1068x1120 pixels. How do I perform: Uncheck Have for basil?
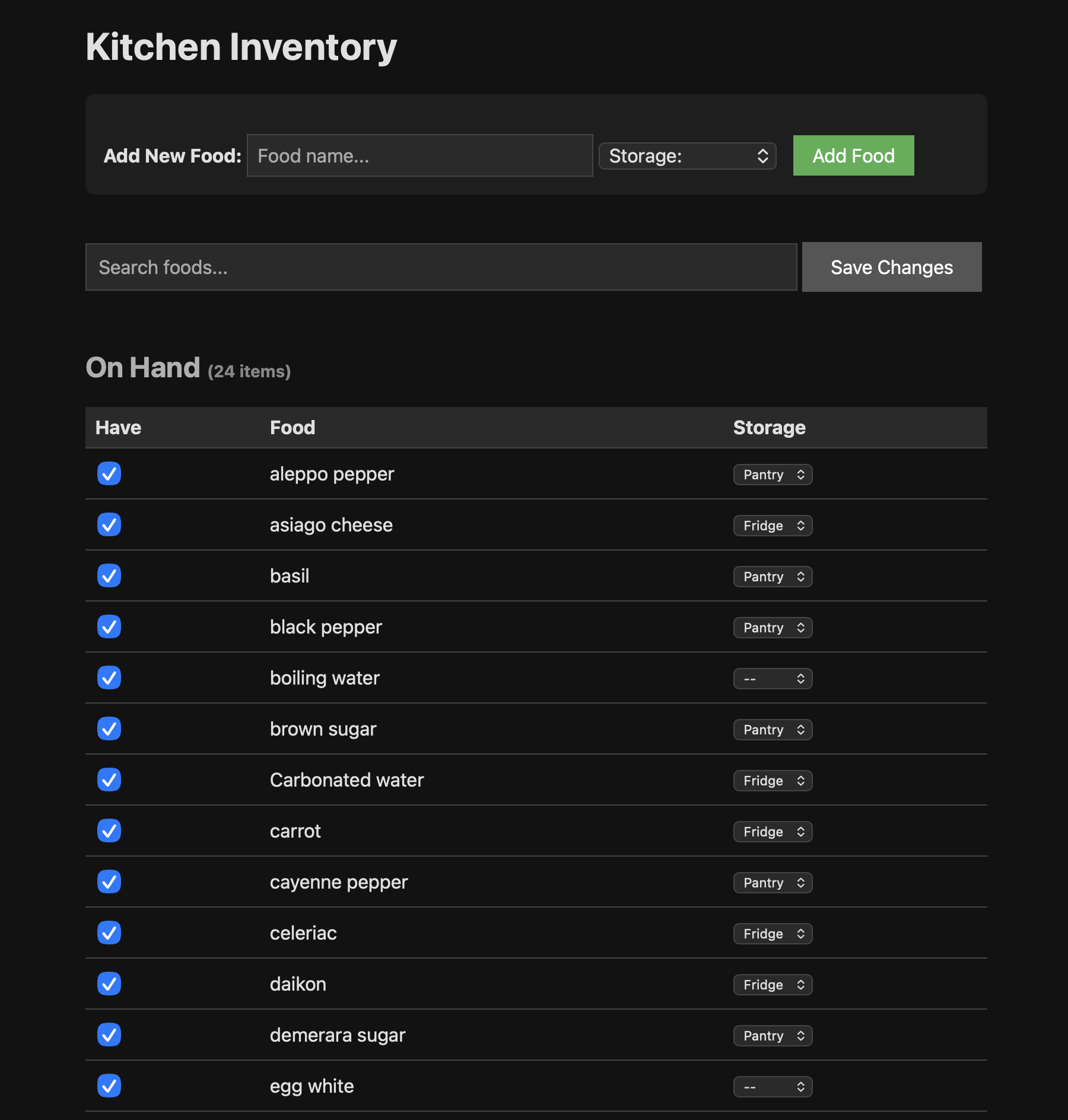pos(109,575)
